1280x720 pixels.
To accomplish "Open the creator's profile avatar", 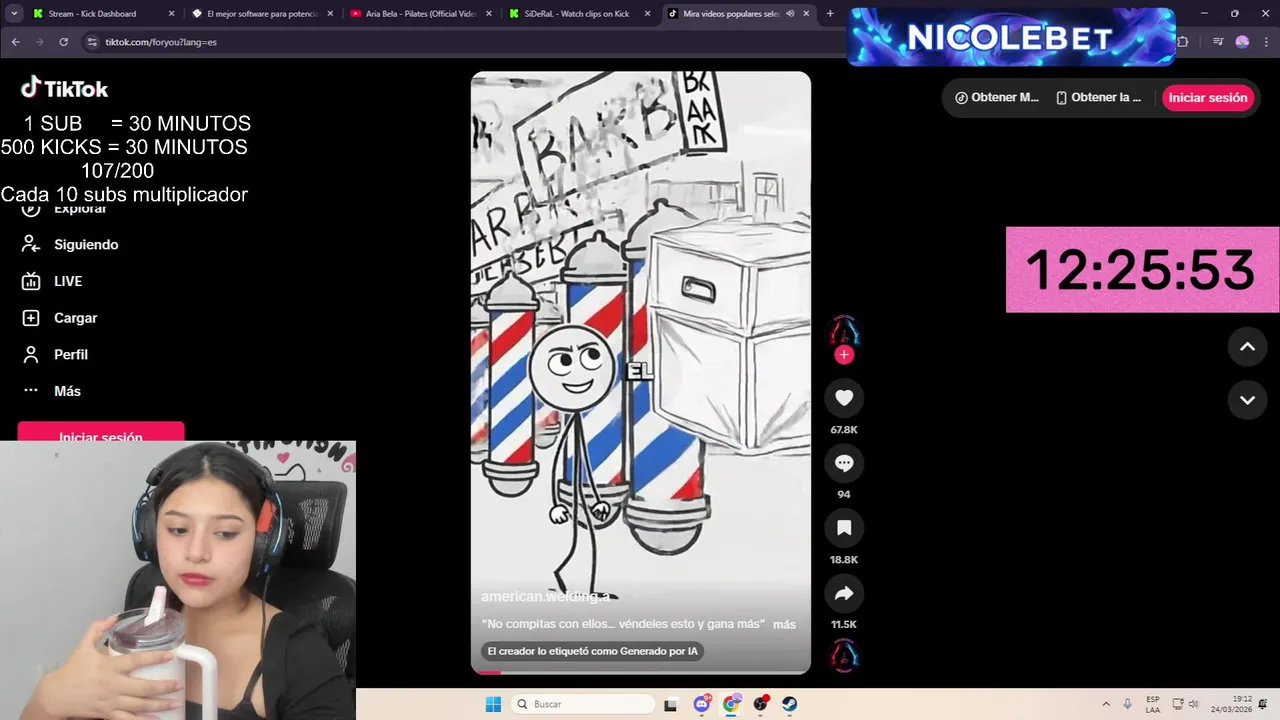I will point(844,332).
